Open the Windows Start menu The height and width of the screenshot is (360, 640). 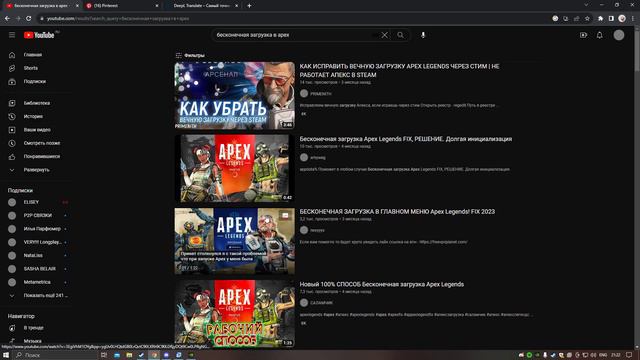tap(6, 355)
